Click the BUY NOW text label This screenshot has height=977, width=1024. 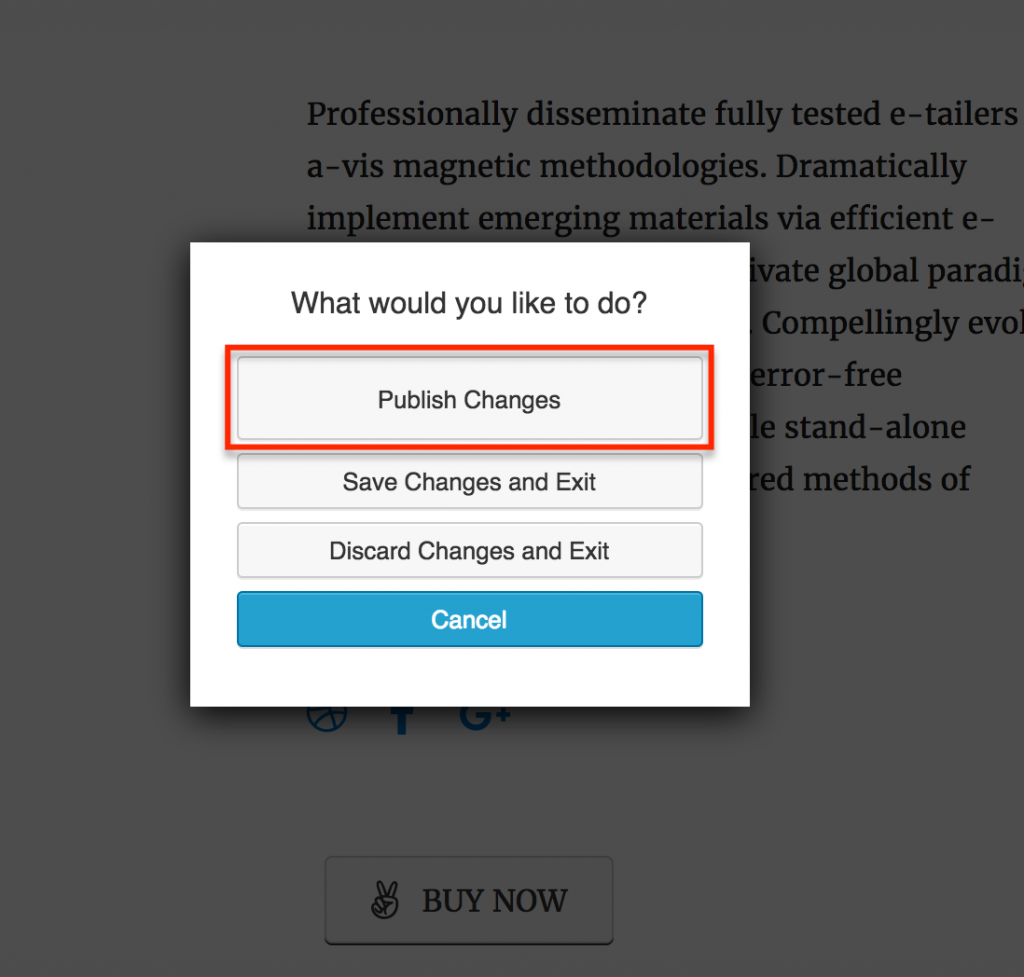[x=494, y=901]
